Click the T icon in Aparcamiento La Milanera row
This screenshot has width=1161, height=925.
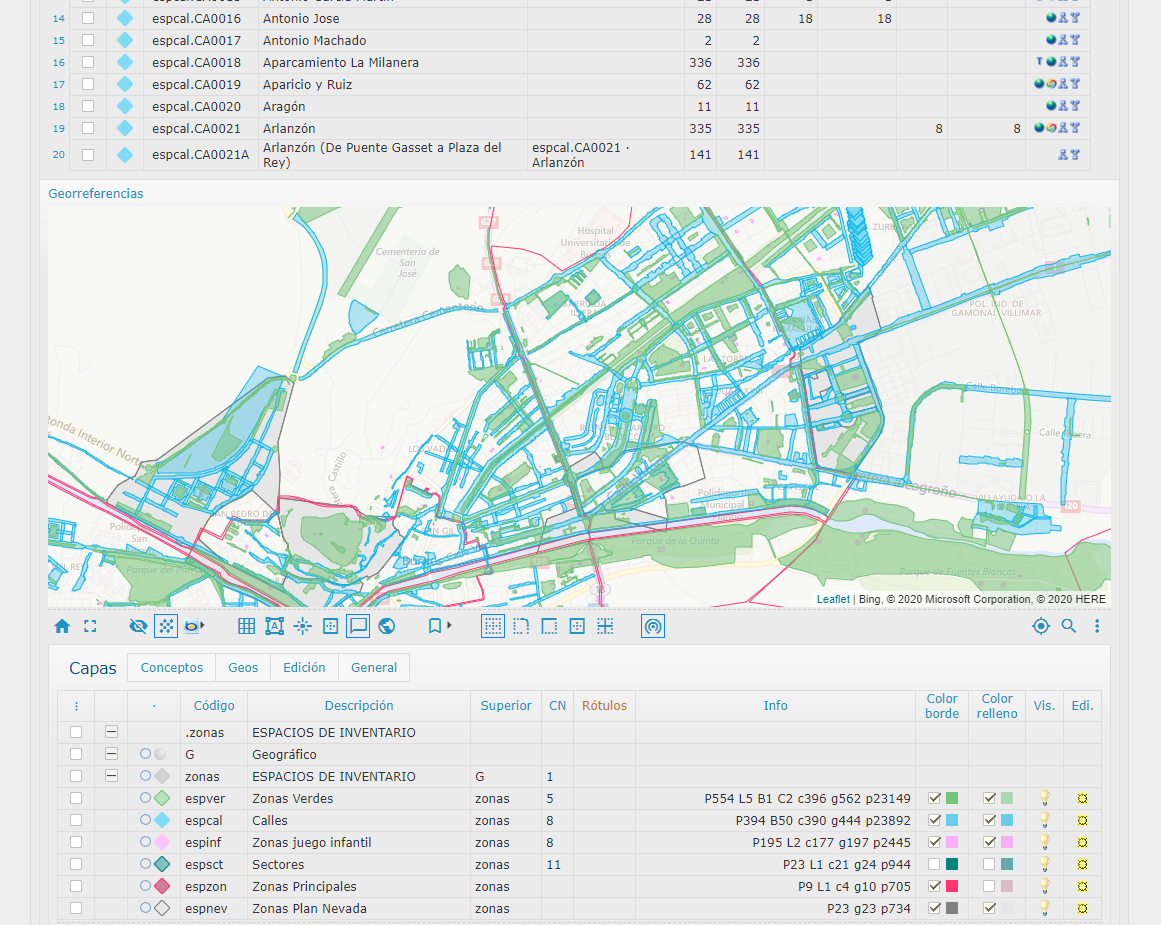[x=1040, y=62]
